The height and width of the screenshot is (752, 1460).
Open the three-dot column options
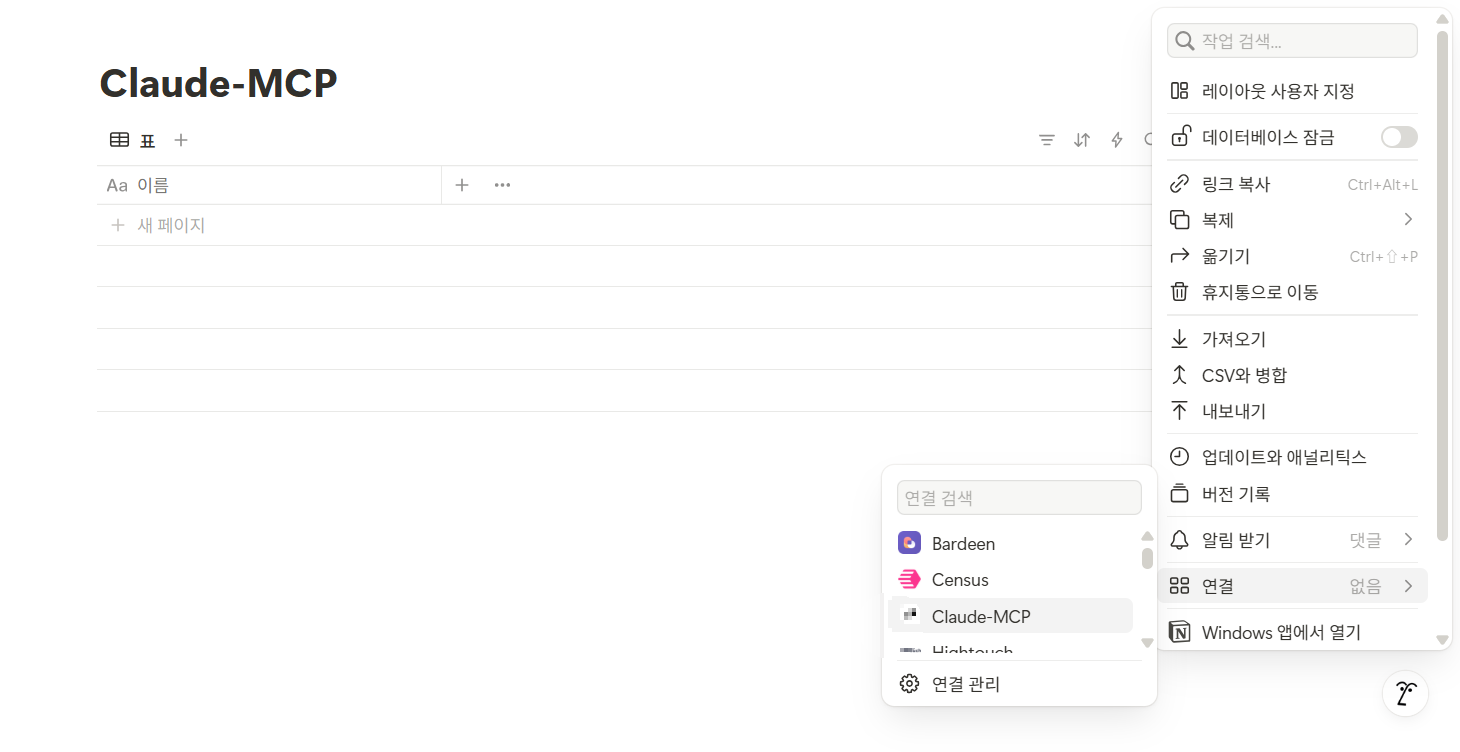point(502,185)
